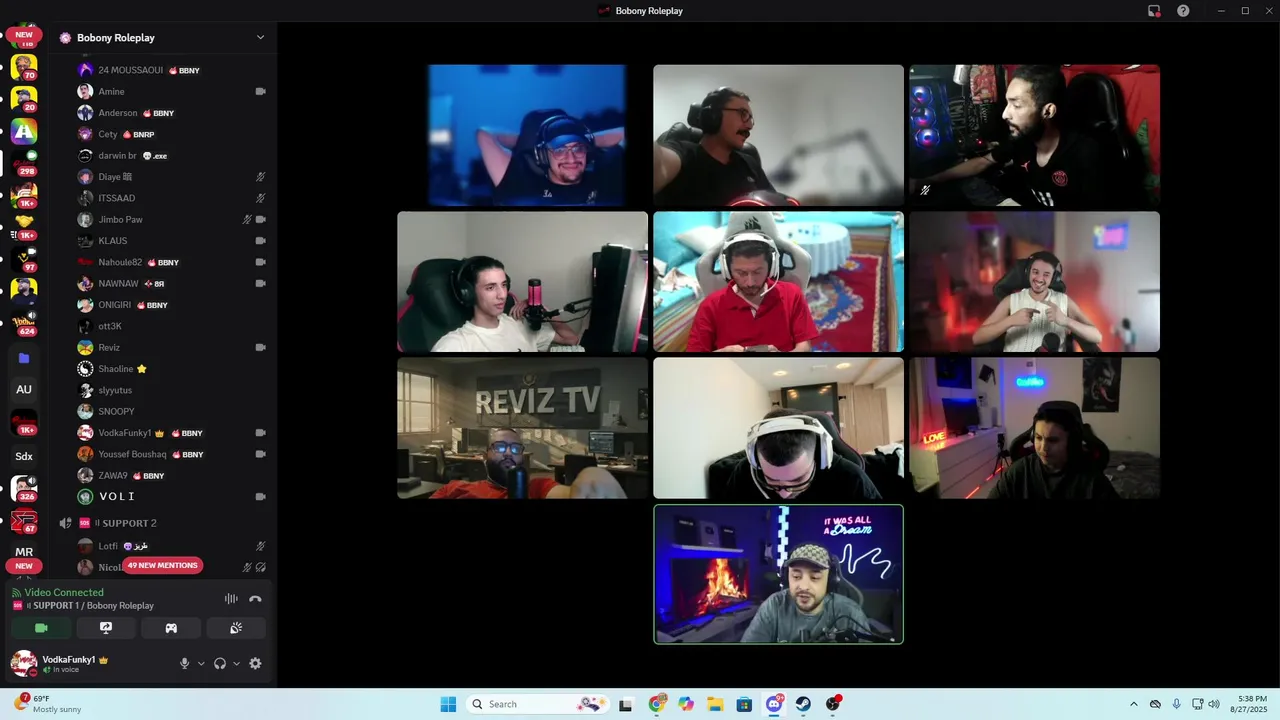The width and height of the screenshot is (1280, 720).
Task: Open the server with 97 badge
Action: click(x=24, y=259)
